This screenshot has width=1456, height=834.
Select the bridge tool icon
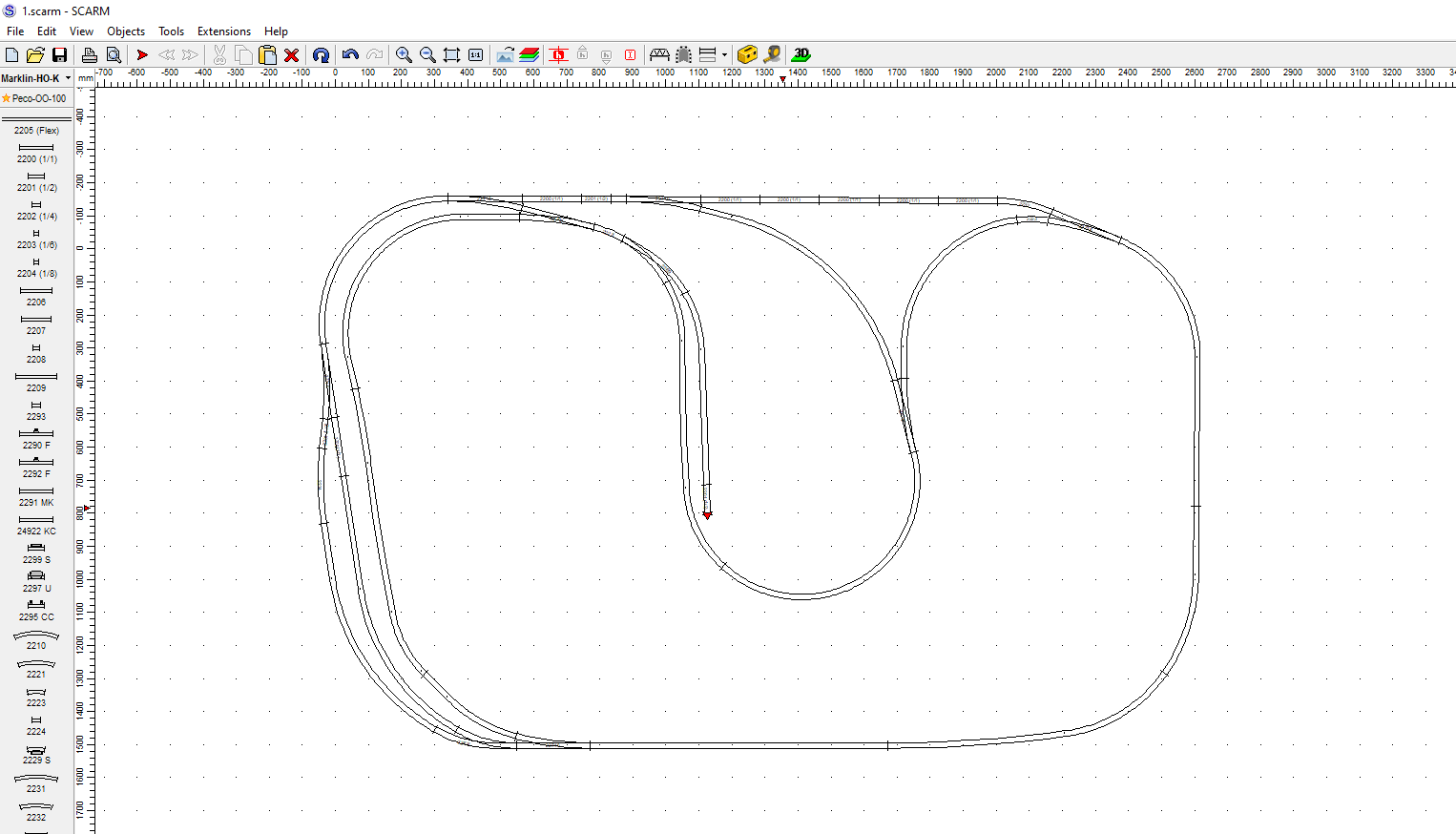(659, 55)
